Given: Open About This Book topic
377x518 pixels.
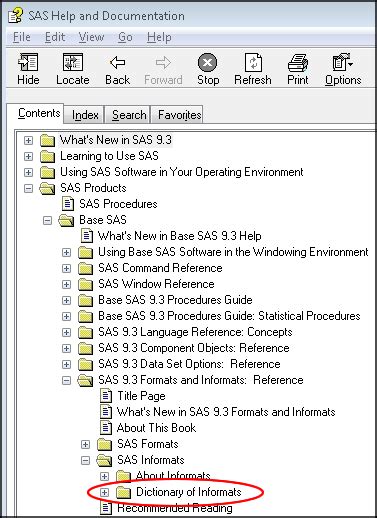Looking at the screenshot, I should tap(156, 428).
